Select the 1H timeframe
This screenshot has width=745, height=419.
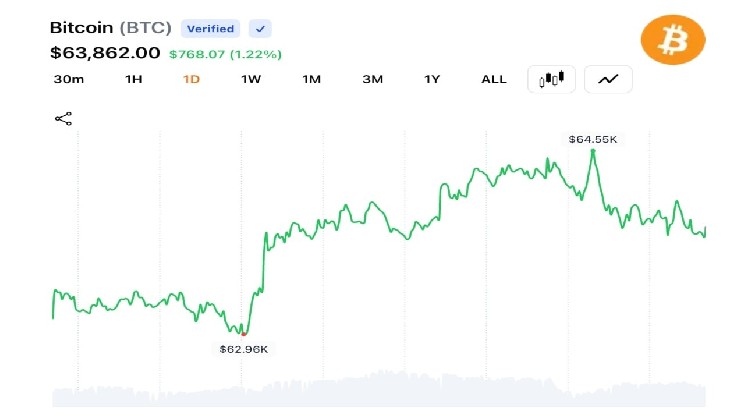134,79
